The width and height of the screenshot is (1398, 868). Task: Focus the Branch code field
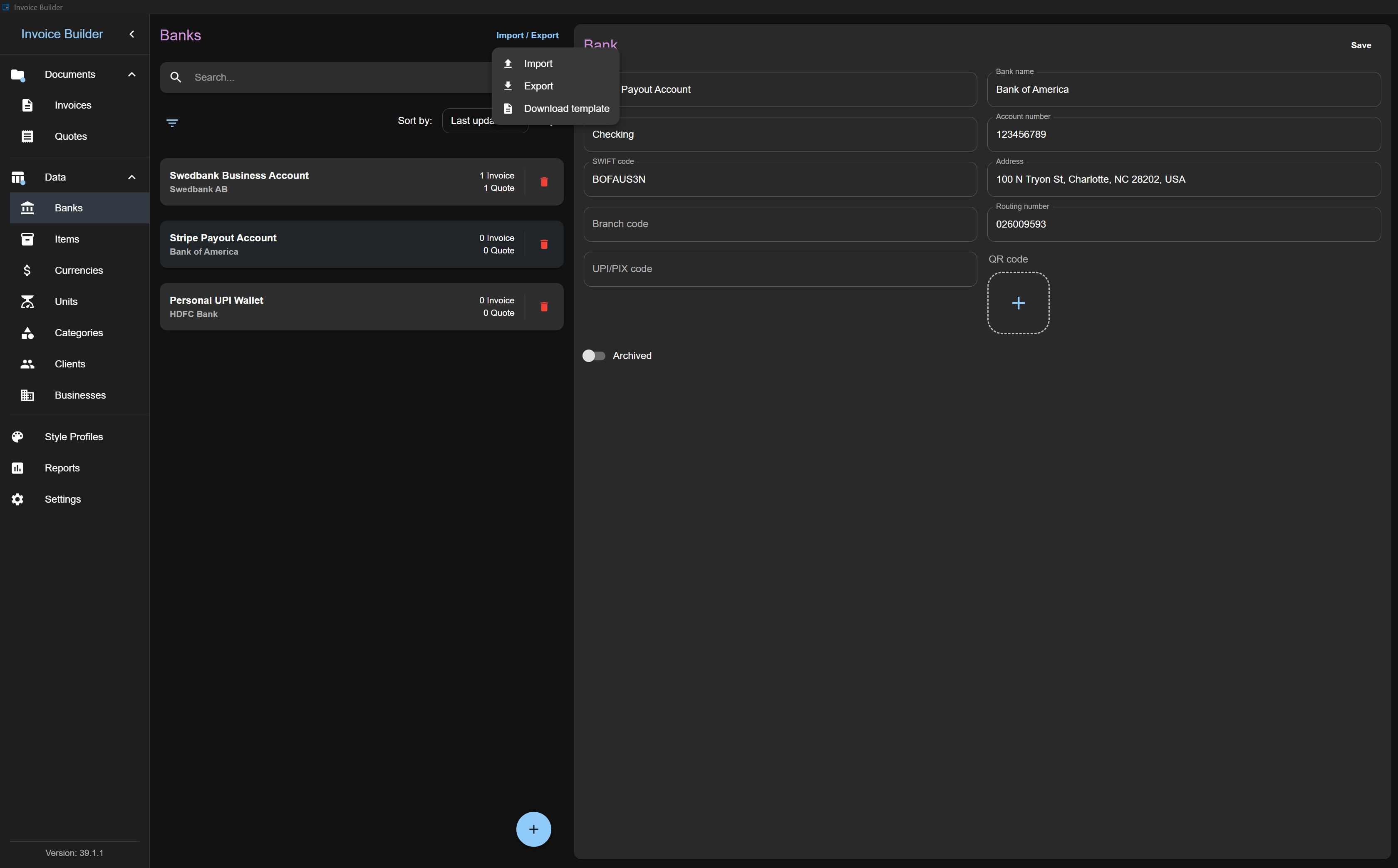click(780, 224)
